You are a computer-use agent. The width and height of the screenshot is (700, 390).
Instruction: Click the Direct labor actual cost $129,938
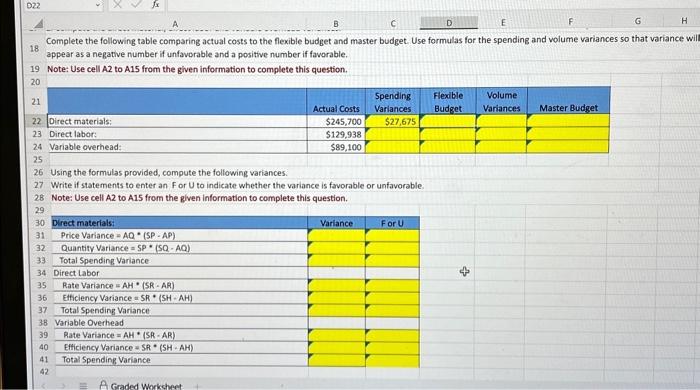tap(336, 134)
